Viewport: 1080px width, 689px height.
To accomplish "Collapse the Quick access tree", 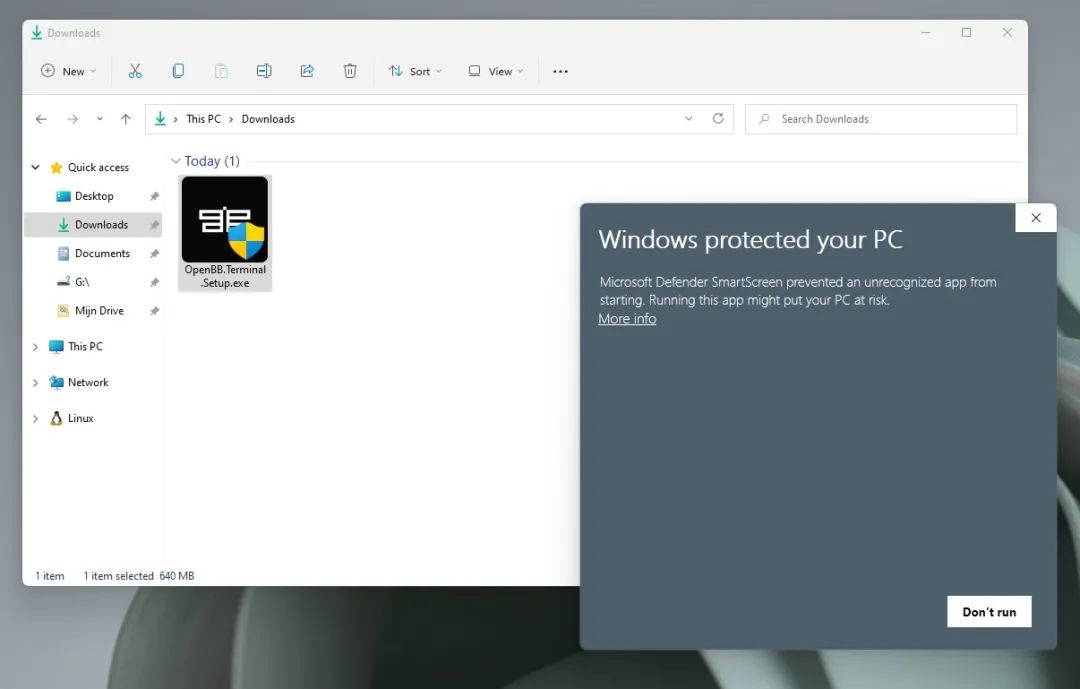I will tap(35, 167).
